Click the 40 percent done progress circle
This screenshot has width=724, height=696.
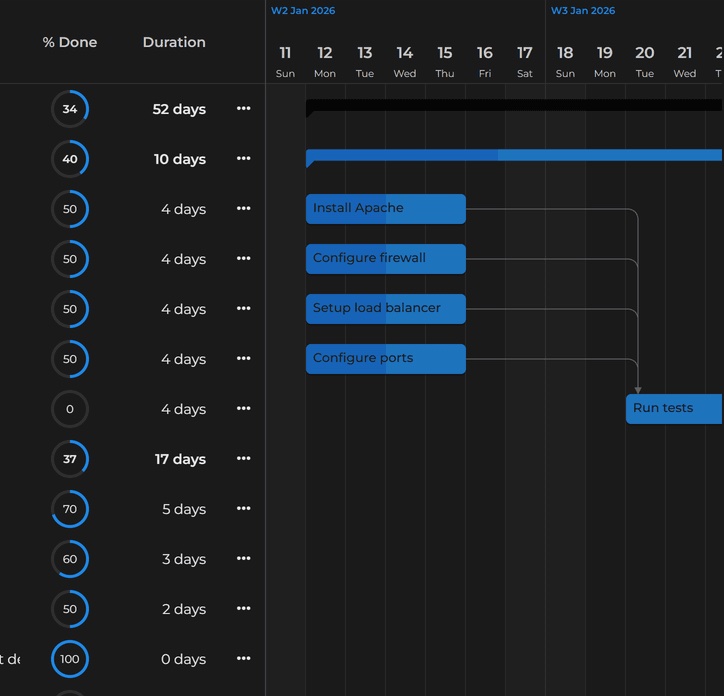70,159
